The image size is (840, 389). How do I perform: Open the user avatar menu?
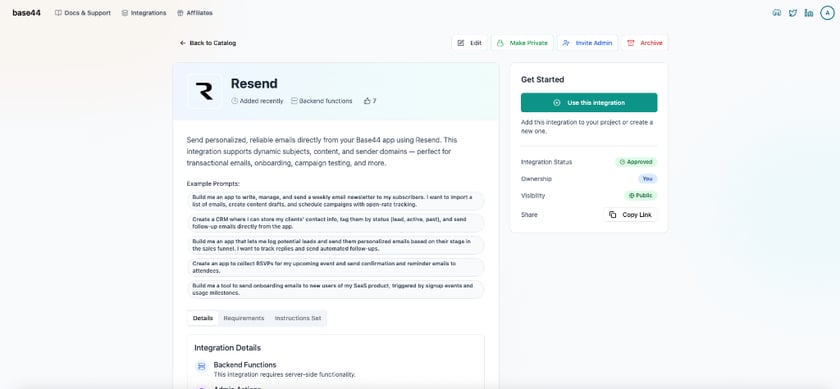(827, 13)
